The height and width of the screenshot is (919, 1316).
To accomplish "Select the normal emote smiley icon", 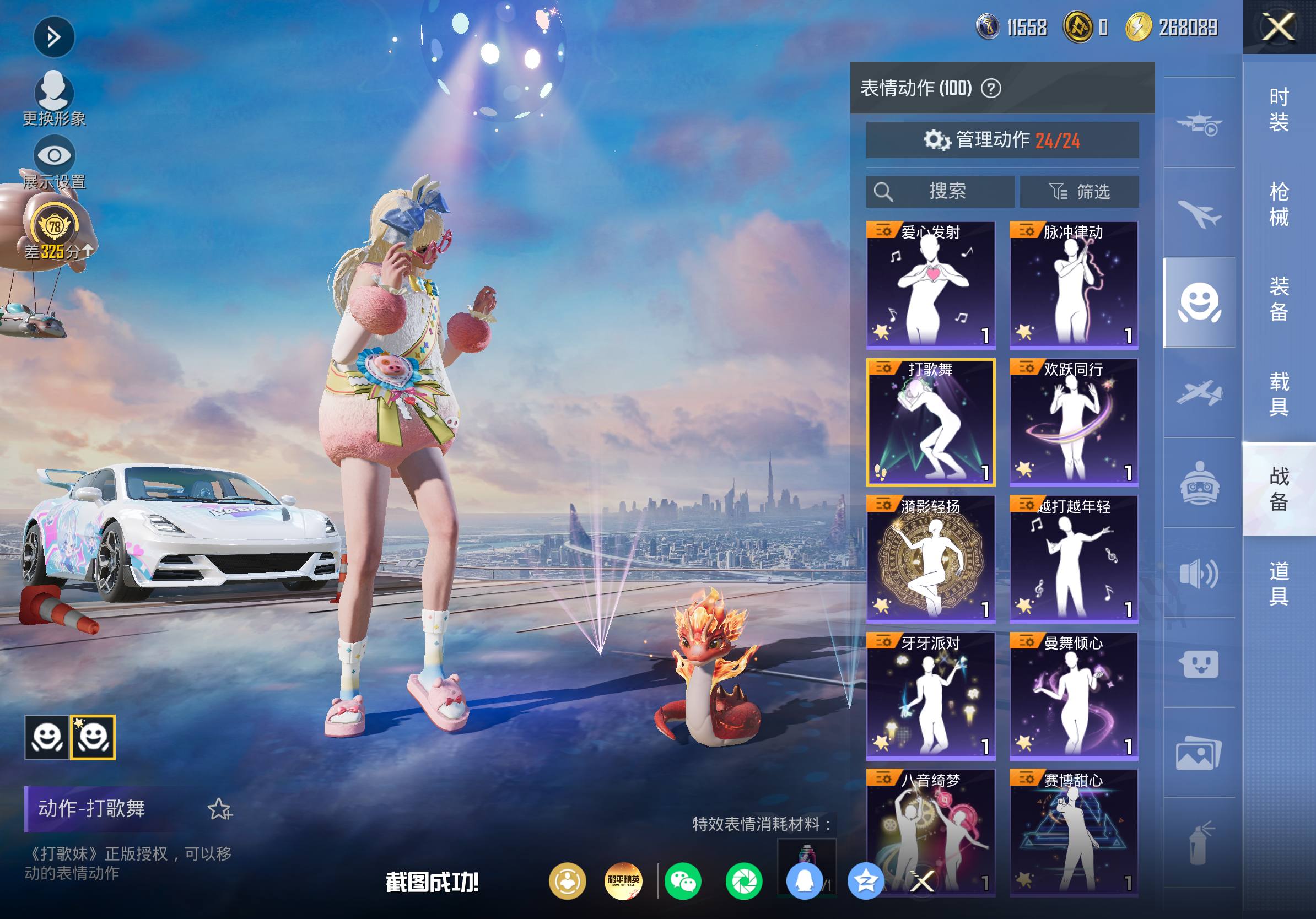I will 47,737.
